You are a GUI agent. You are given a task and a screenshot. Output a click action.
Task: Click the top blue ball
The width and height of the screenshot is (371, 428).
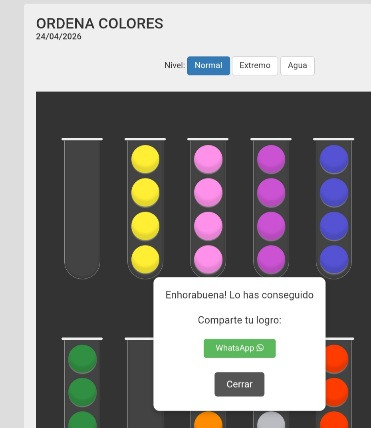pos(334,159)
